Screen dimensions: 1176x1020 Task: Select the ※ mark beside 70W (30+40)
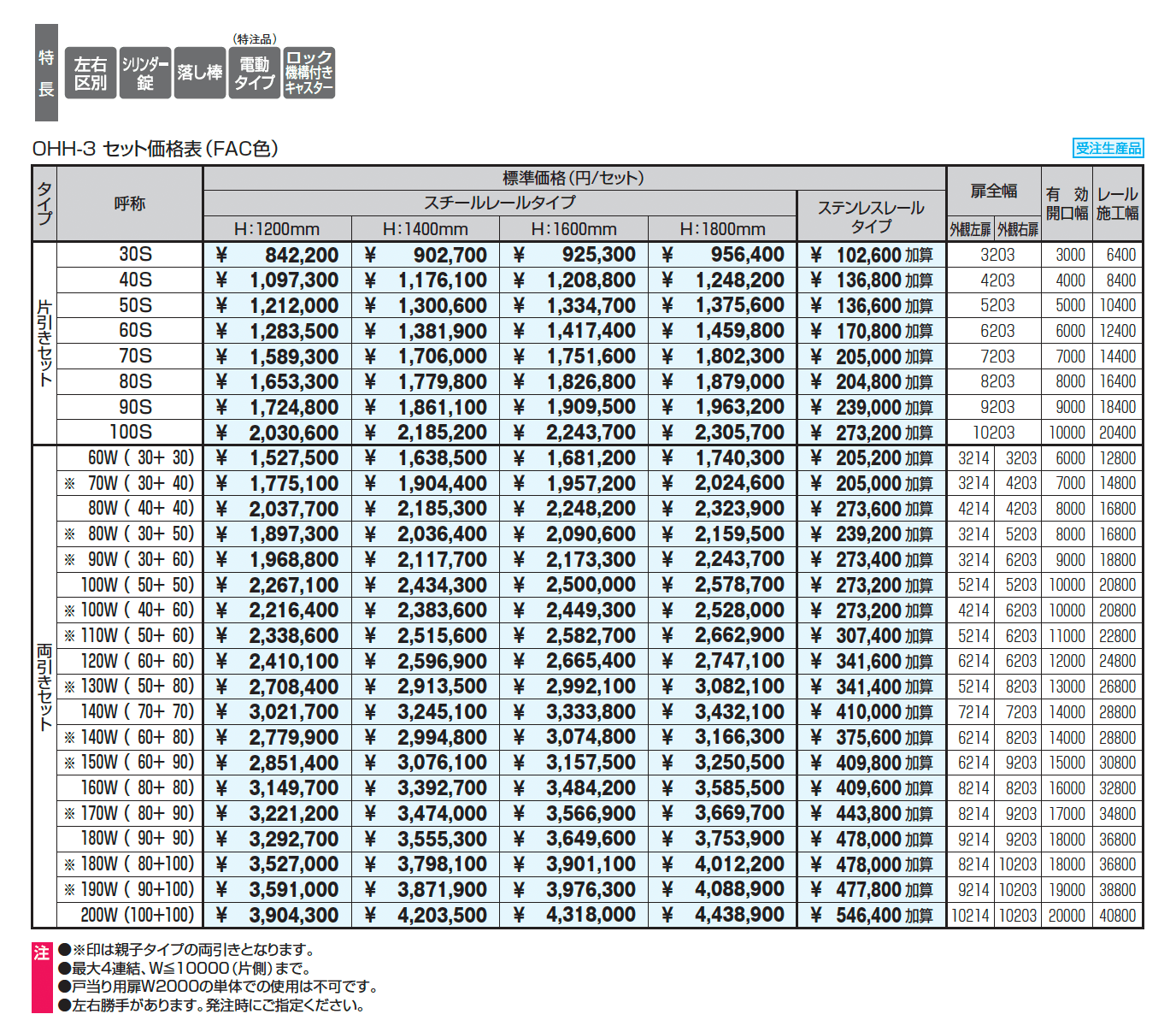pos(68,483)
